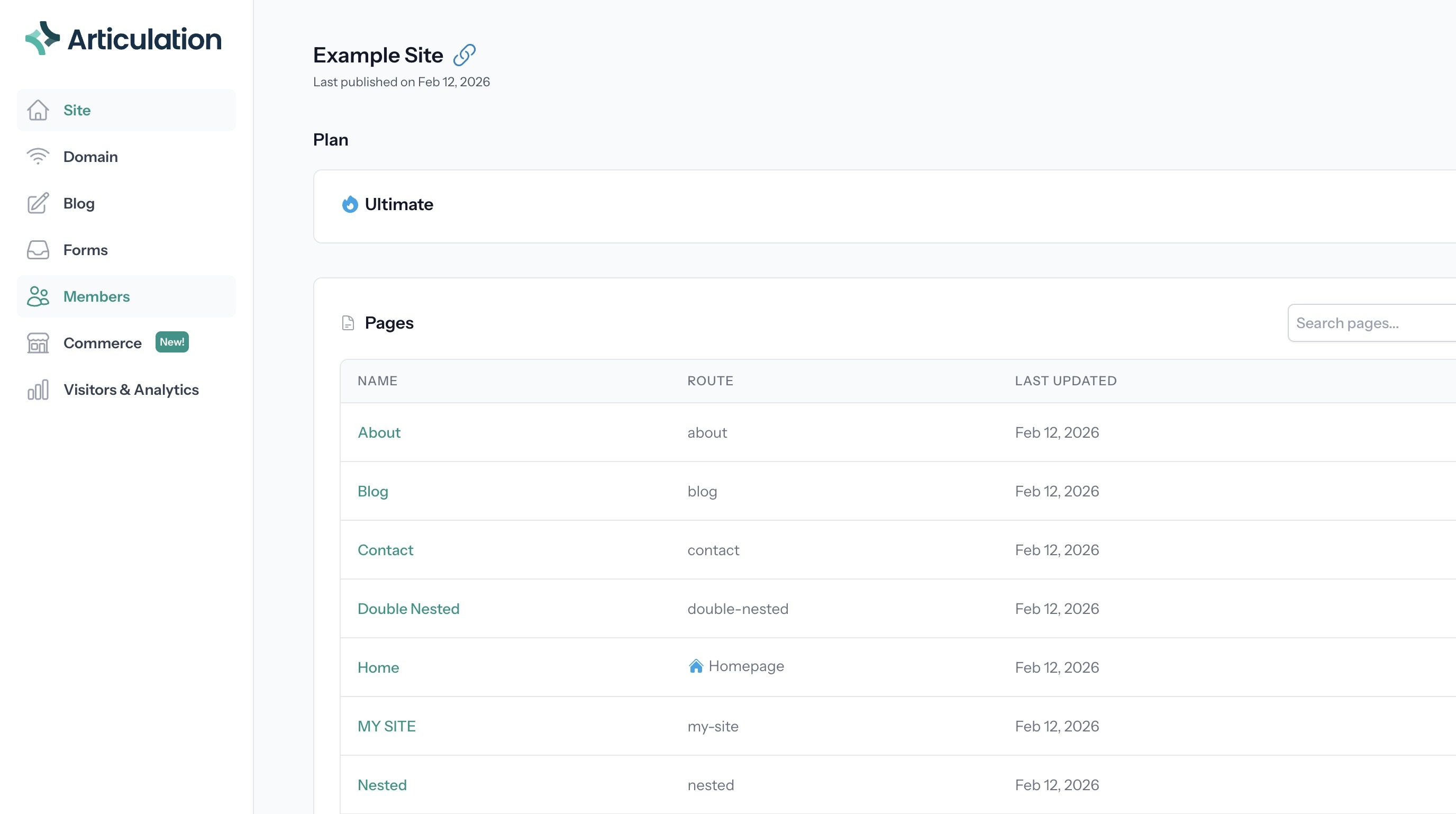Image resolution: width=1456 pixels, height=814 pixels.
Task: Focus the Search pages input field
Action: tap(1373, 323)
